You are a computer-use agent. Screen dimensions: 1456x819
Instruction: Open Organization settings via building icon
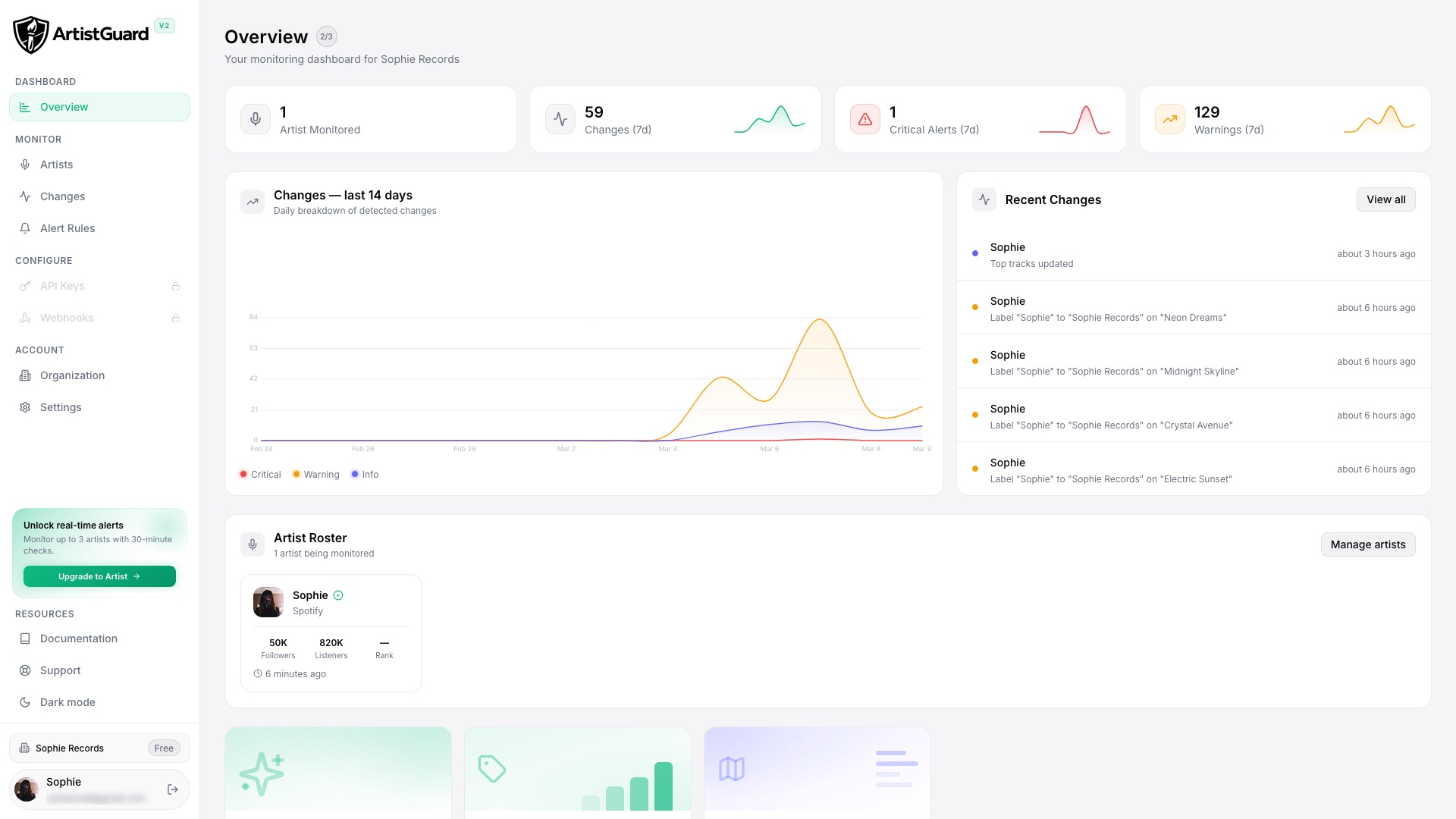pos(25,375)
